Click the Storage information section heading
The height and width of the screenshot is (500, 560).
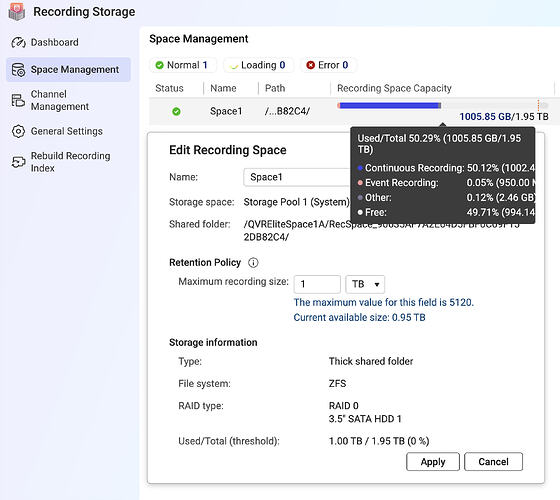(213, 342)
